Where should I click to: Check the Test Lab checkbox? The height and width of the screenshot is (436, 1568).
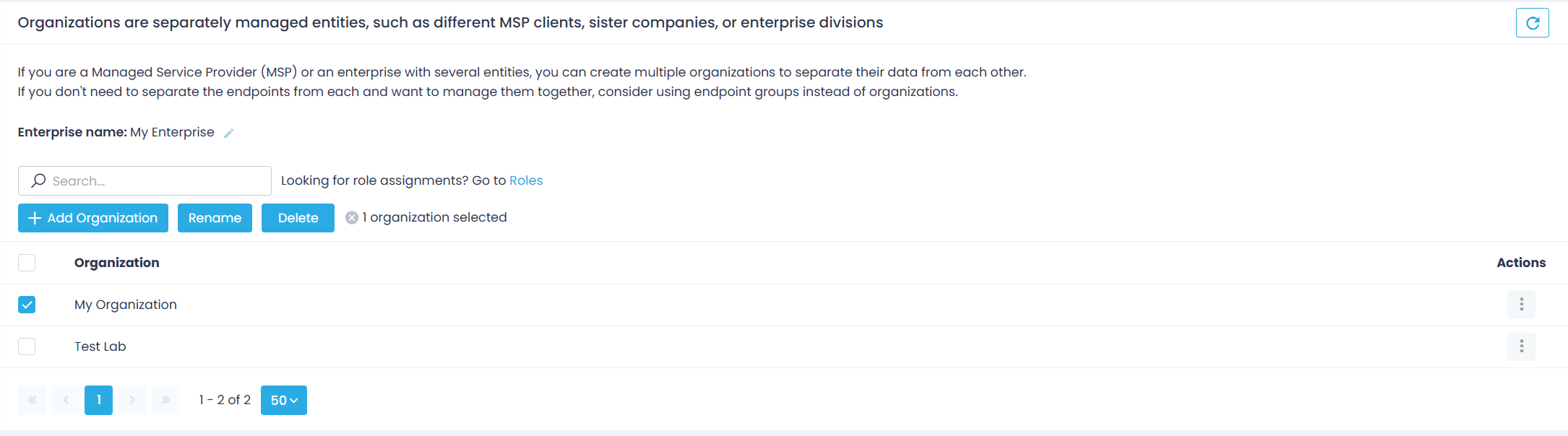click(x=27, y=346)
